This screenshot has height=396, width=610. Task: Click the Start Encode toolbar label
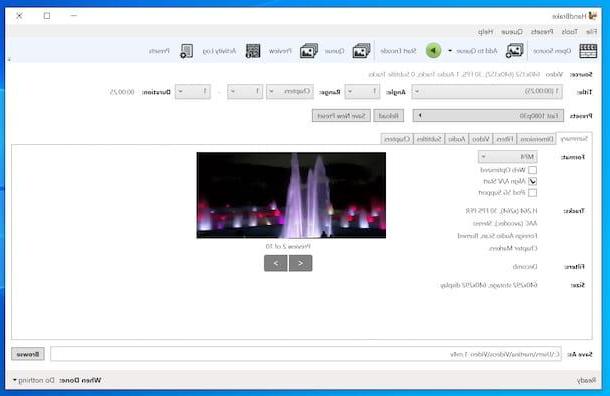click(398, 51)
